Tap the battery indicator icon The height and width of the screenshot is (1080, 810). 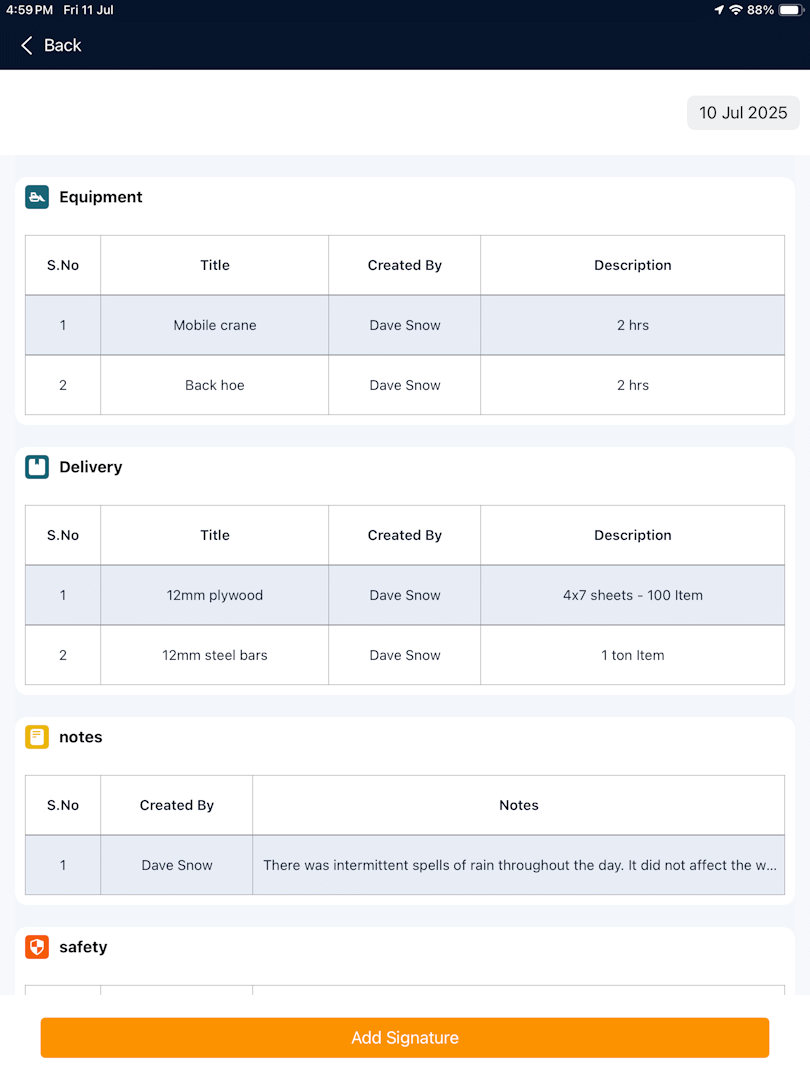790,10
